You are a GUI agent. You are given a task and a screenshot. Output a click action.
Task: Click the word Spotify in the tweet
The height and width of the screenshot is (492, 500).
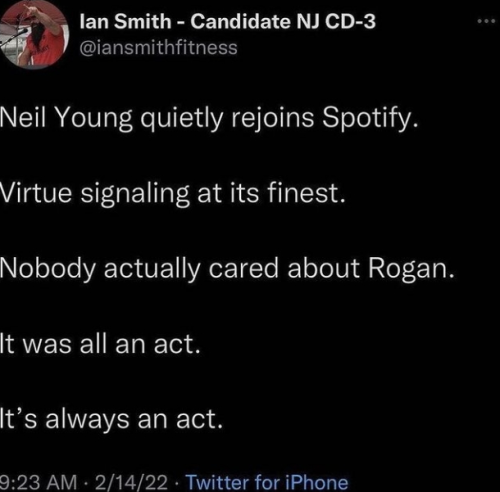(369, 119)
